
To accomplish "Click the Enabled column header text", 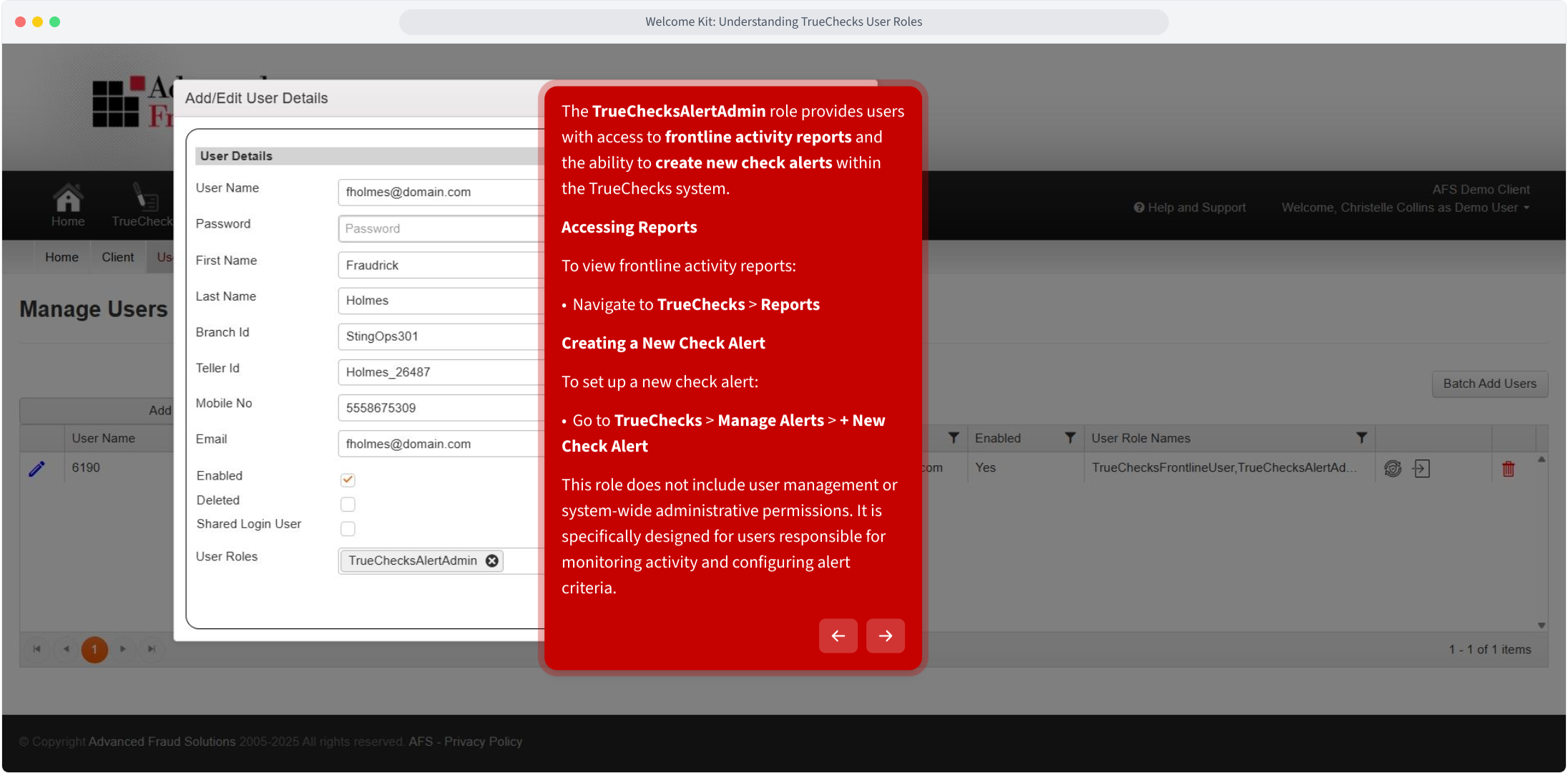I will click(998, 438).
